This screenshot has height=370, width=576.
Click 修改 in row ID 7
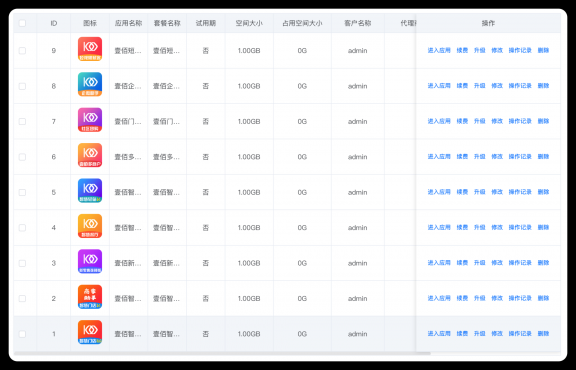pyautogui.click(x=497, y=121)
